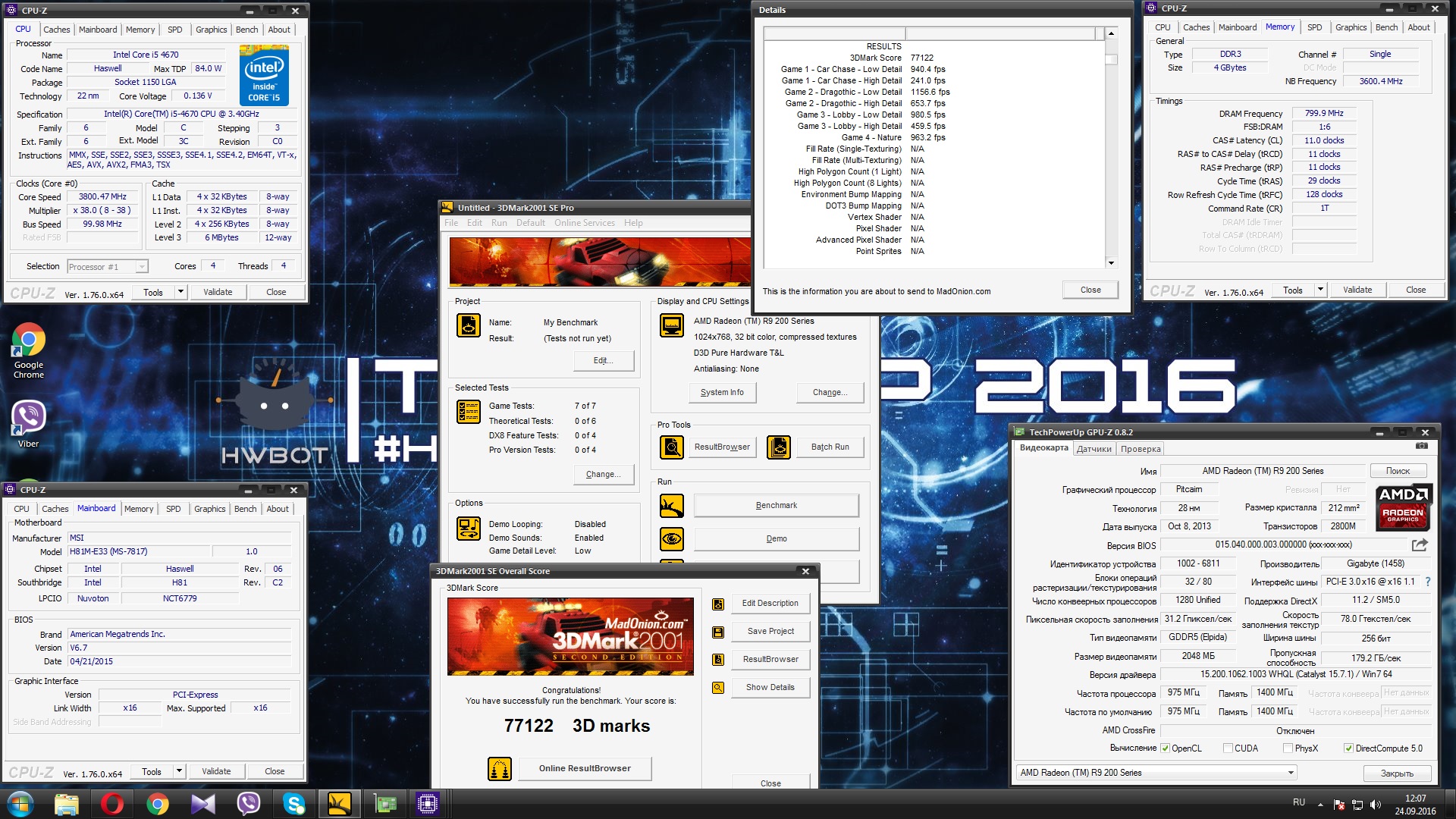
Task: Switch to Caches tab in CPU-Z CPU window
Action: tap(56, 30)
